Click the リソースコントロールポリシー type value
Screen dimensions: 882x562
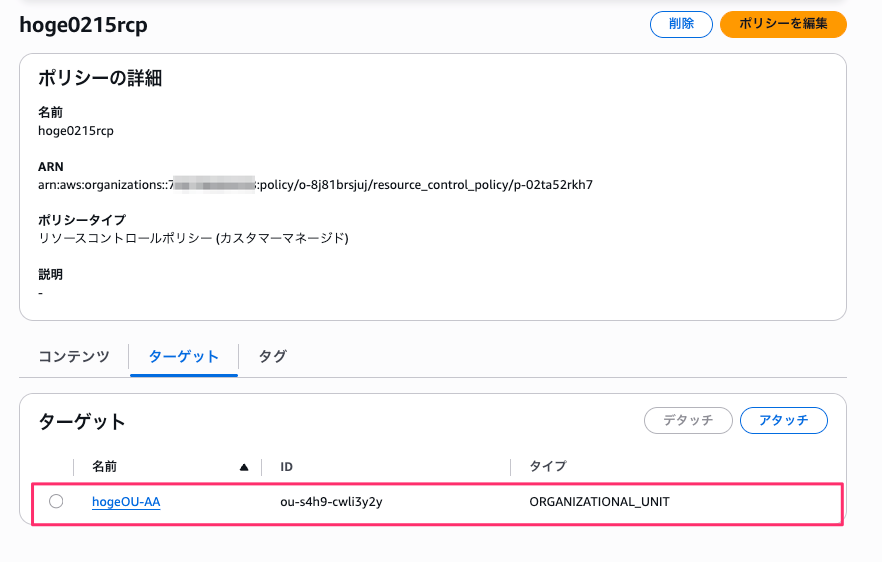(192, 238)
